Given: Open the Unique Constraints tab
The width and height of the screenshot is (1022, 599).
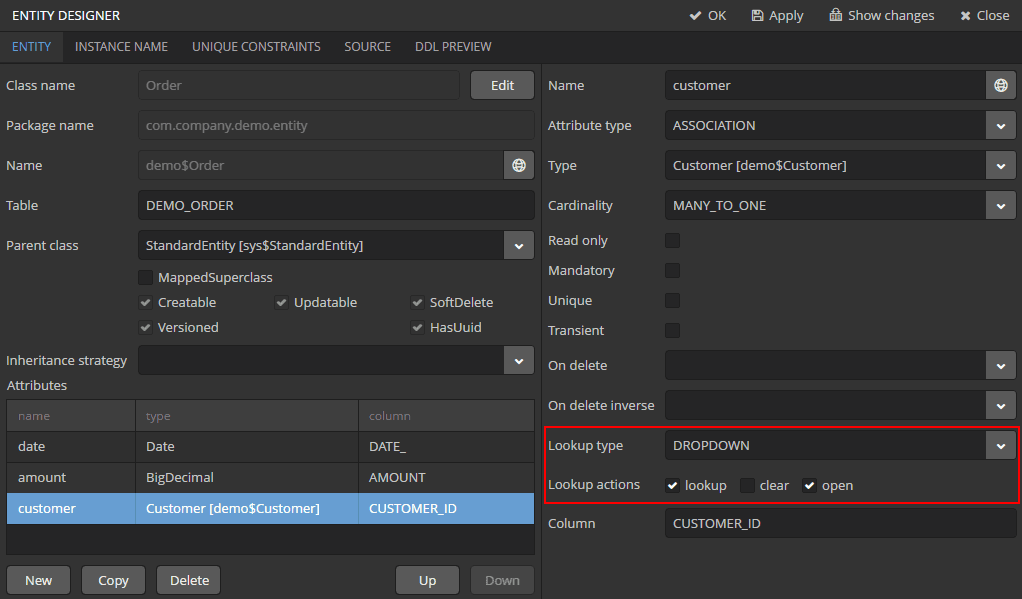Looking at the screenshot, I should pos(256,47).
